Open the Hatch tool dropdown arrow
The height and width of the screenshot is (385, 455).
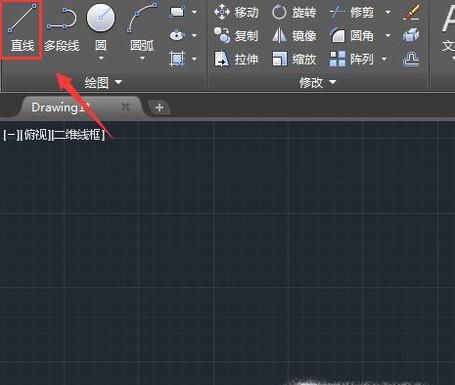point(194,59)
